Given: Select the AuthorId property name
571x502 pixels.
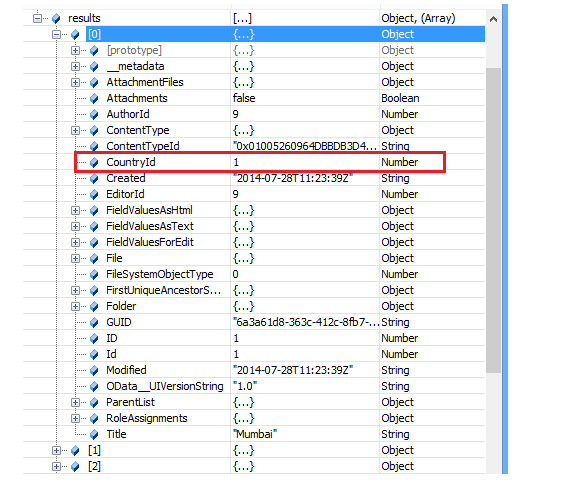Looking at the screenshot, I should point(128,114).
